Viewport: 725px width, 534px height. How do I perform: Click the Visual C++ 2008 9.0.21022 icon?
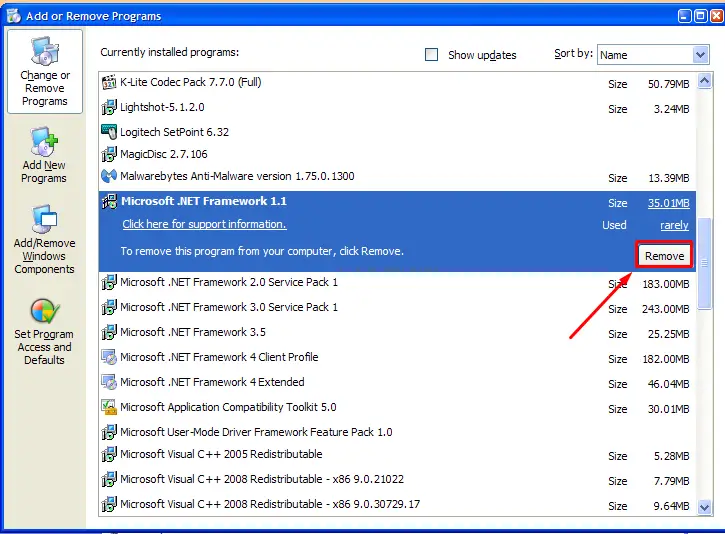tap(109, 479)
